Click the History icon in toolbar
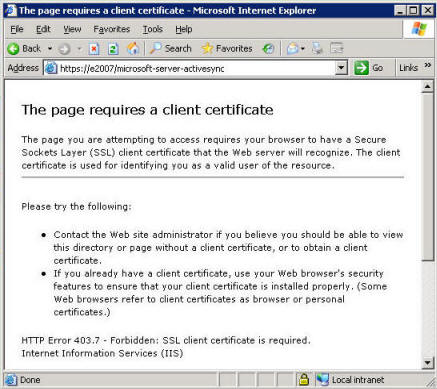 tap(268, 49)
